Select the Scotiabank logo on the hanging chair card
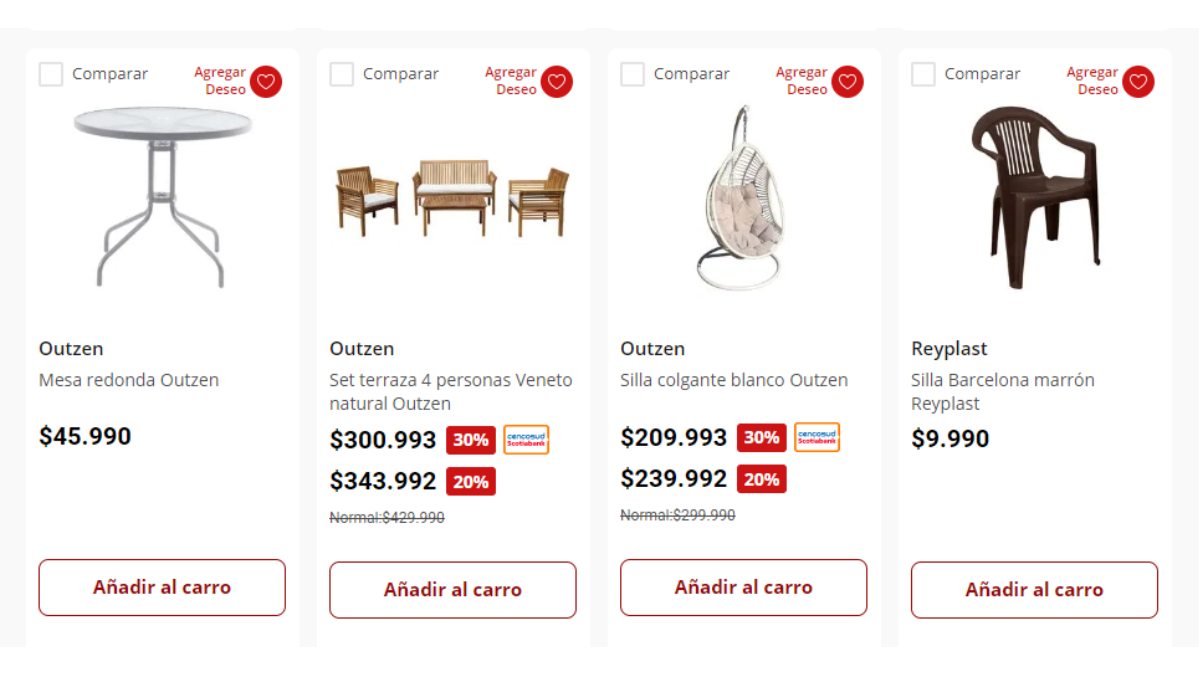 tap(816, 438)
